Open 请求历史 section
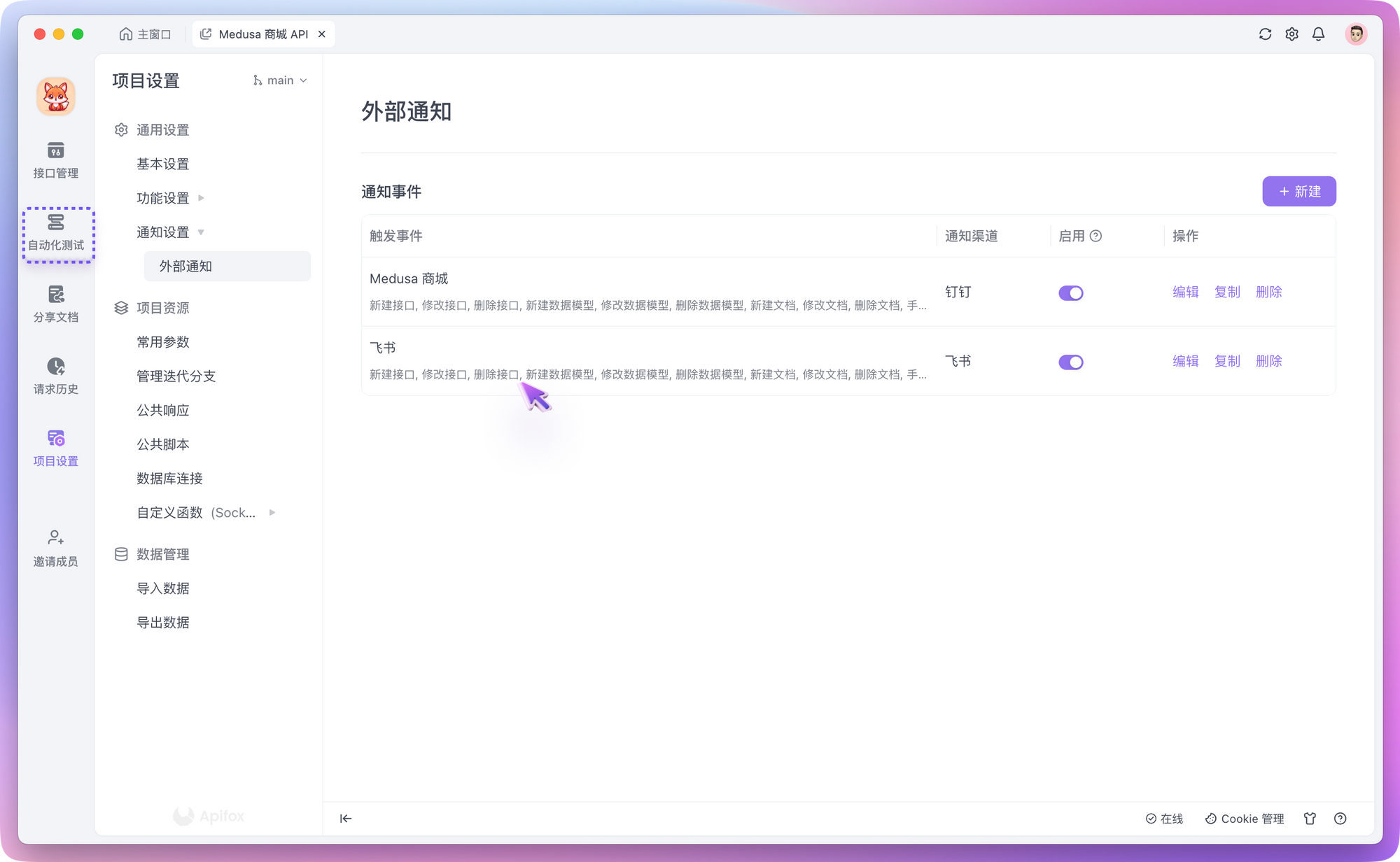The image size is (1400, 862). (56, 376)
